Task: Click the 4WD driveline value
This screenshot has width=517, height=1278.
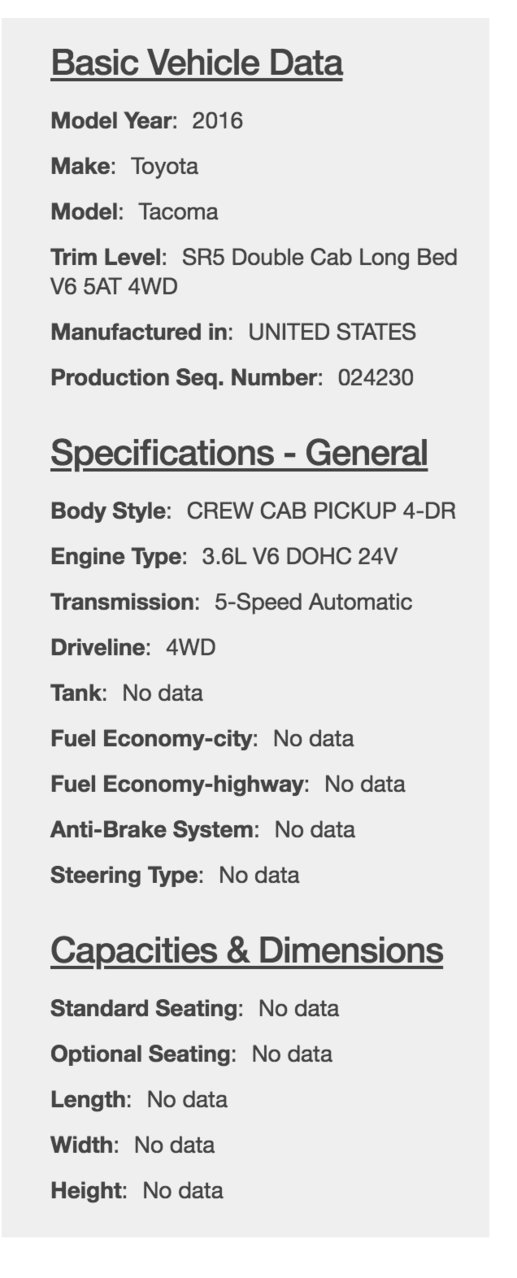Action: (191, 648)
